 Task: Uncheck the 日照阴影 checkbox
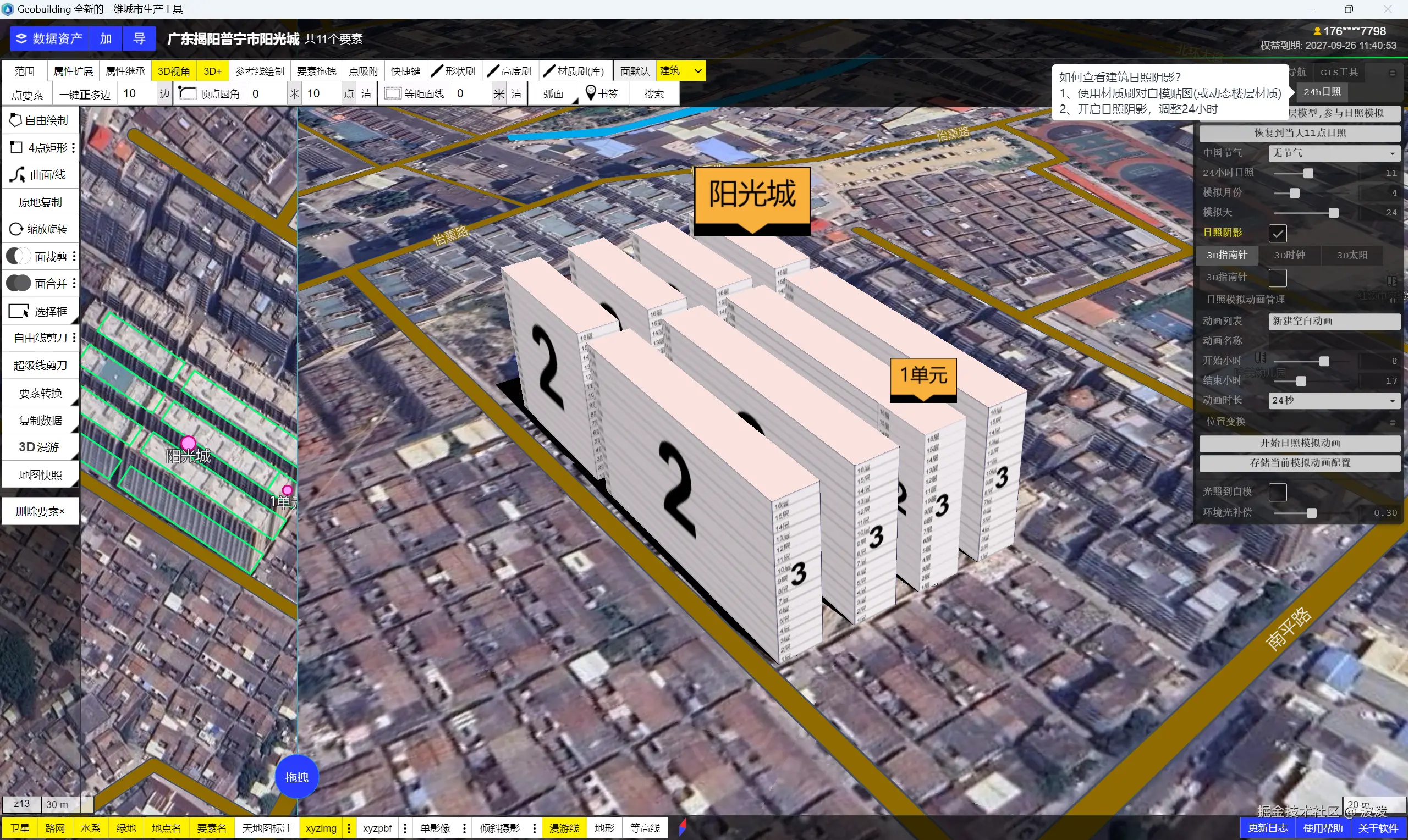pyautogui.click(x=1277, y=233)
